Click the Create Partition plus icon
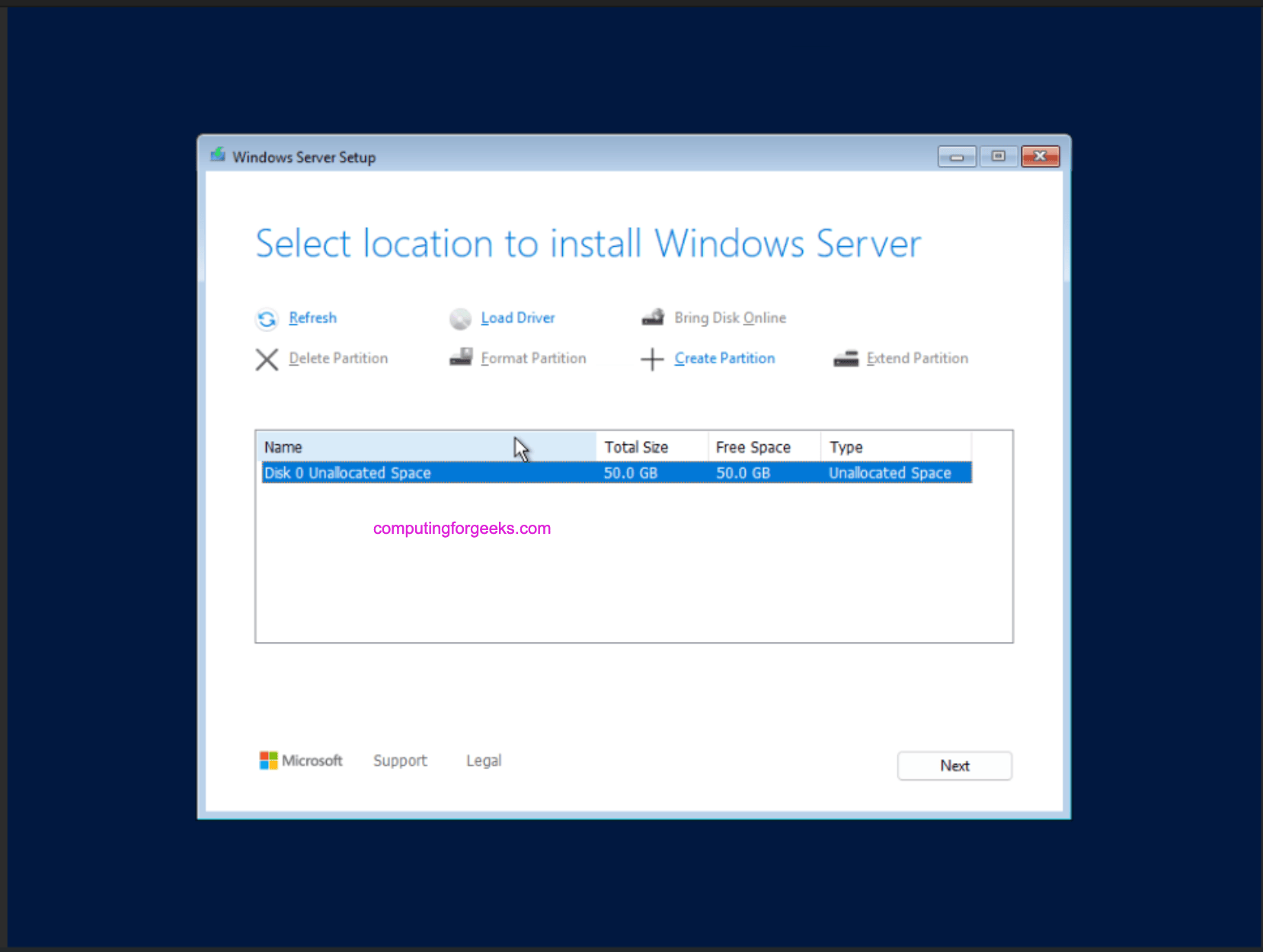 coord(653,359)
